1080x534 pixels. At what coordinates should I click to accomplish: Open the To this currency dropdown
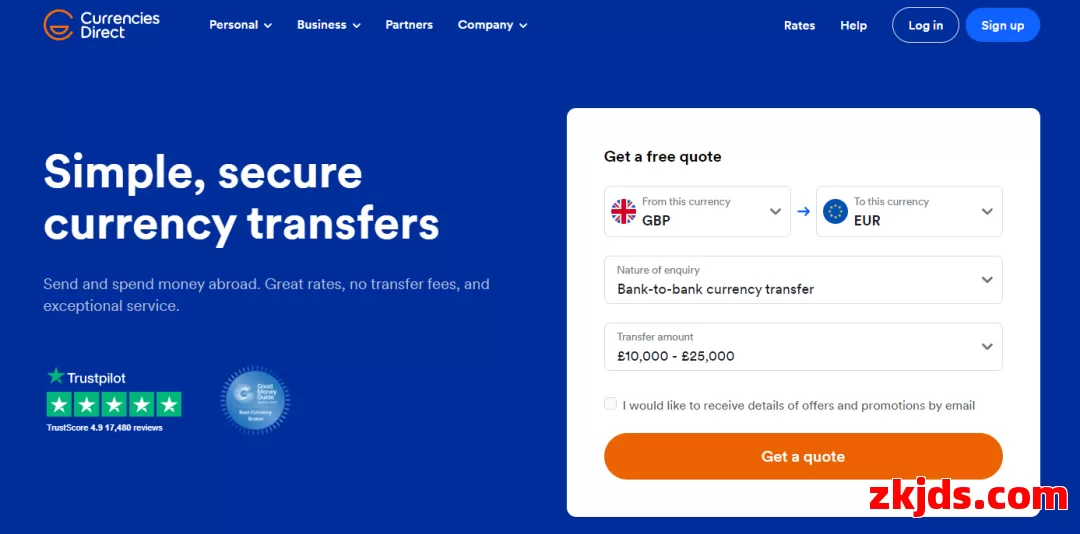(909, 212)
